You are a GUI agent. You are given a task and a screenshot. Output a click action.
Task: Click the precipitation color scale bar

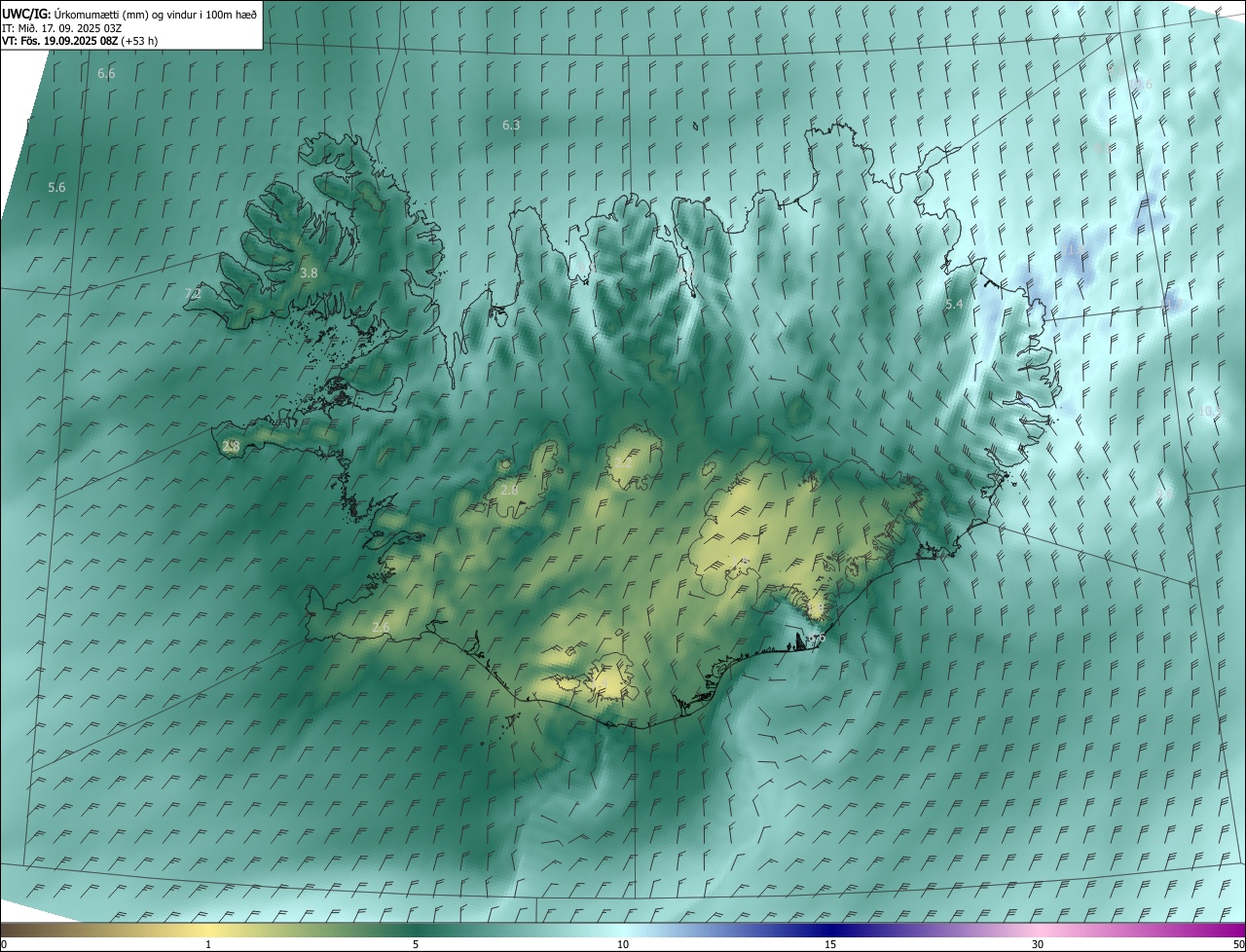point(623,930)
